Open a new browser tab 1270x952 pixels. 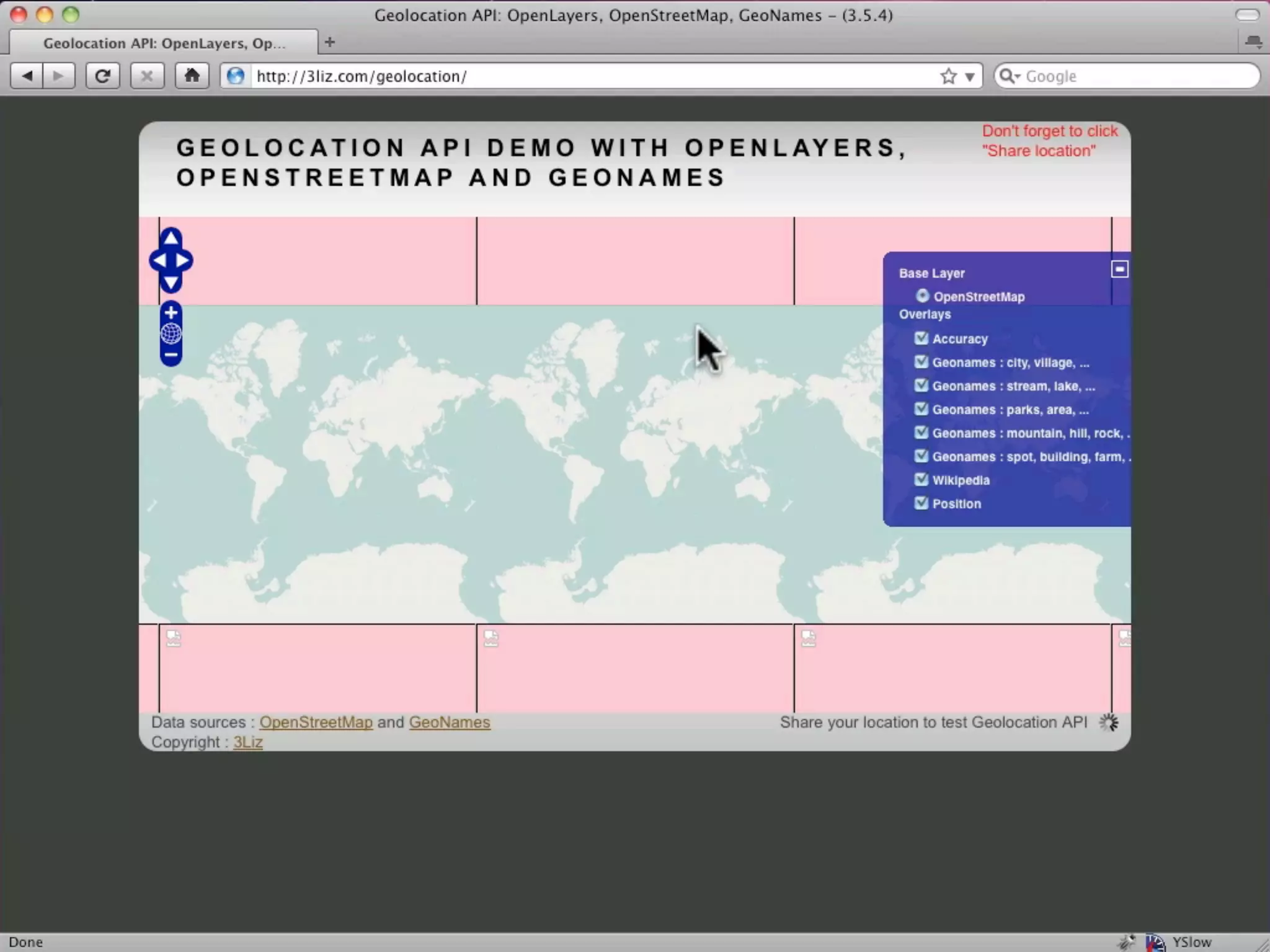point(330,42)
